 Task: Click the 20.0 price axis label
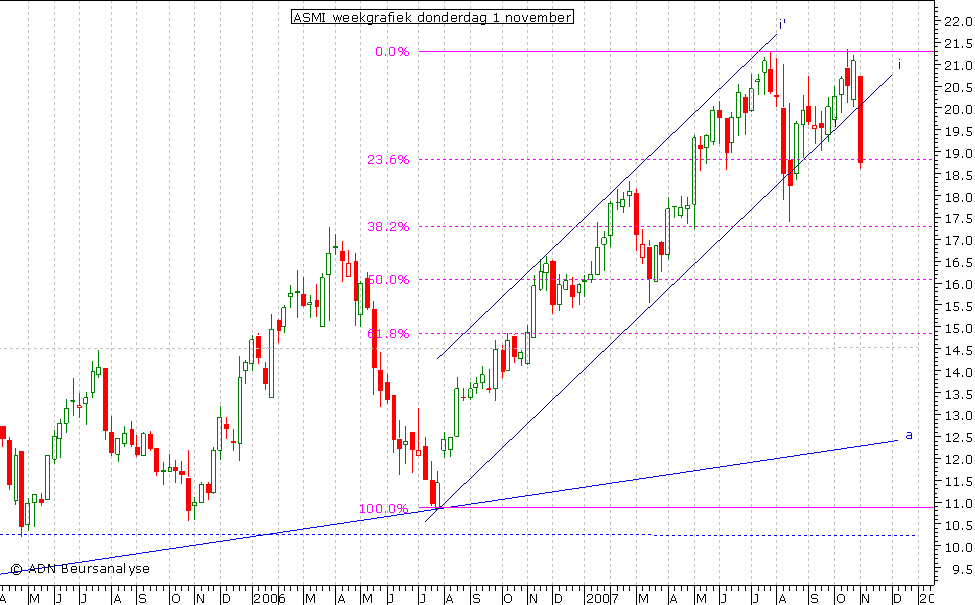[958, 109]
